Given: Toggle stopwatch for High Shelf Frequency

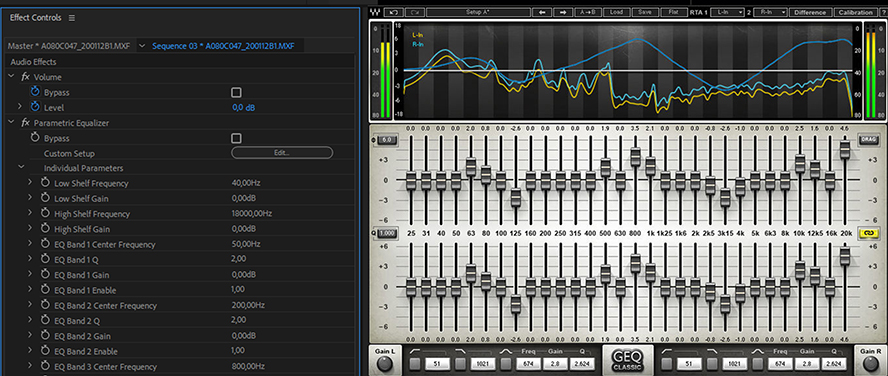Looking at the screenshot, I should click(45, 213).
